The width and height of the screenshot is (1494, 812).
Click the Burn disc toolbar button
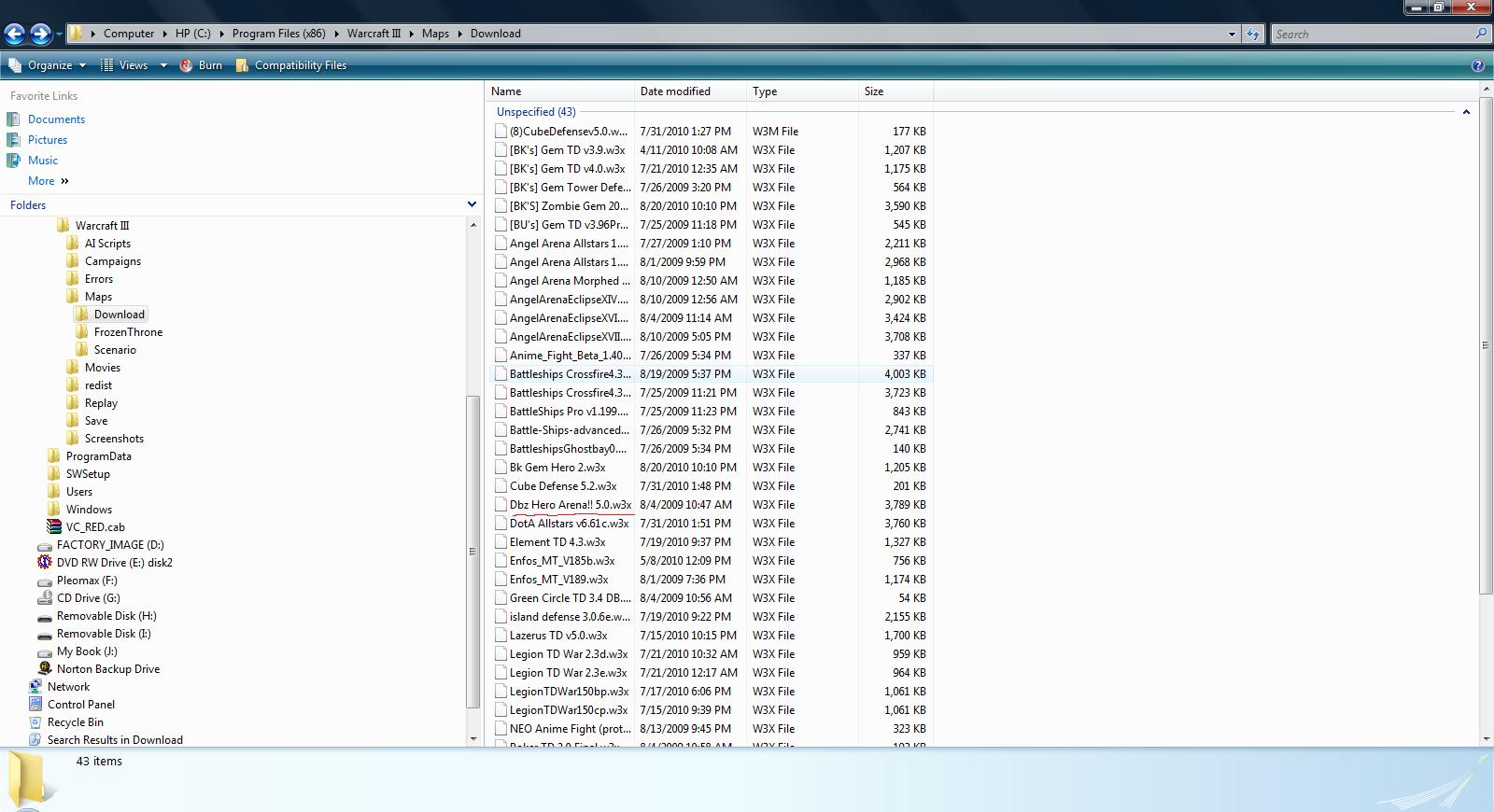(x=201, y=65)
